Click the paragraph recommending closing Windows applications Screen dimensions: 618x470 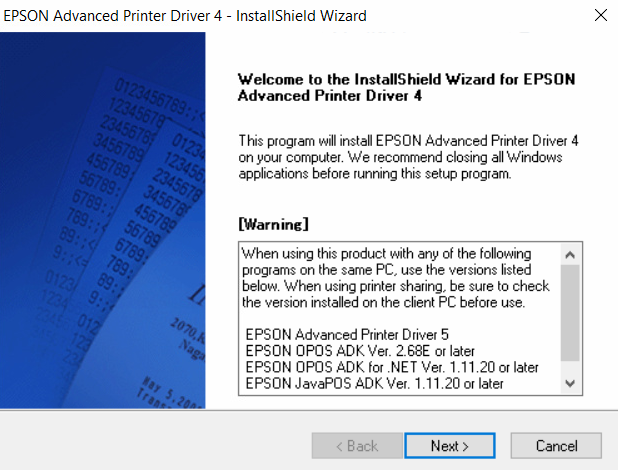[x=408, y=158]
